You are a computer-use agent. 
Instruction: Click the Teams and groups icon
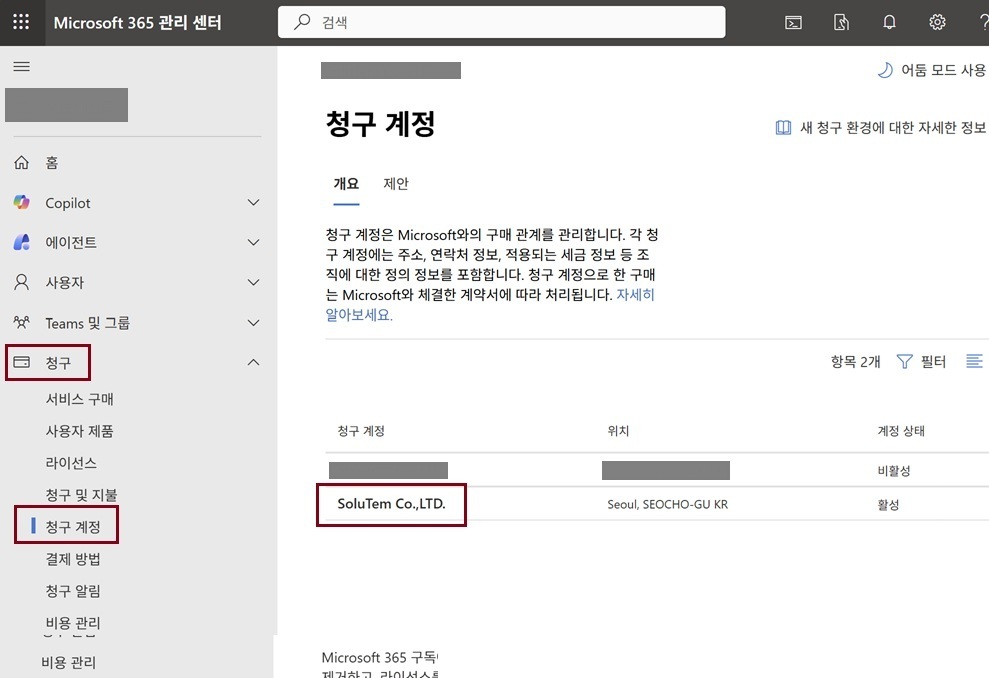(x=21, y=323)
